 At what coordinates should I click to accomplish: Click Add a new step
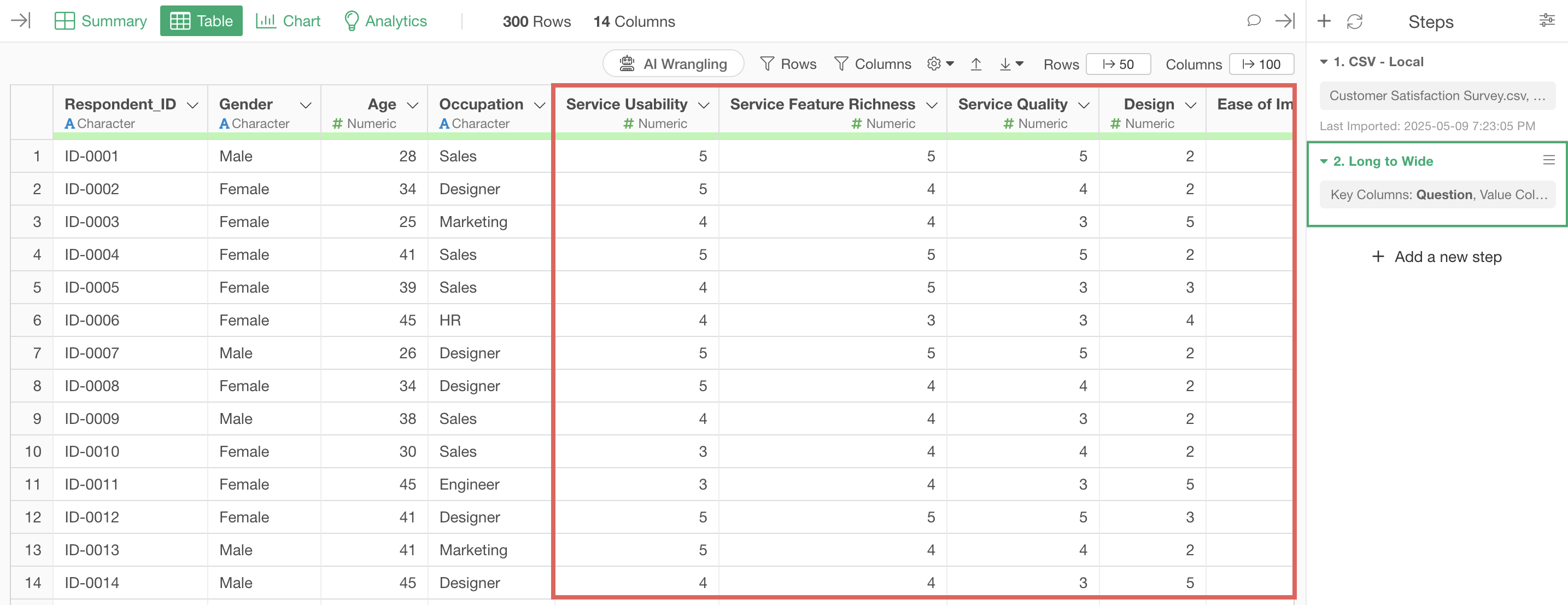tap(1437, 257)
